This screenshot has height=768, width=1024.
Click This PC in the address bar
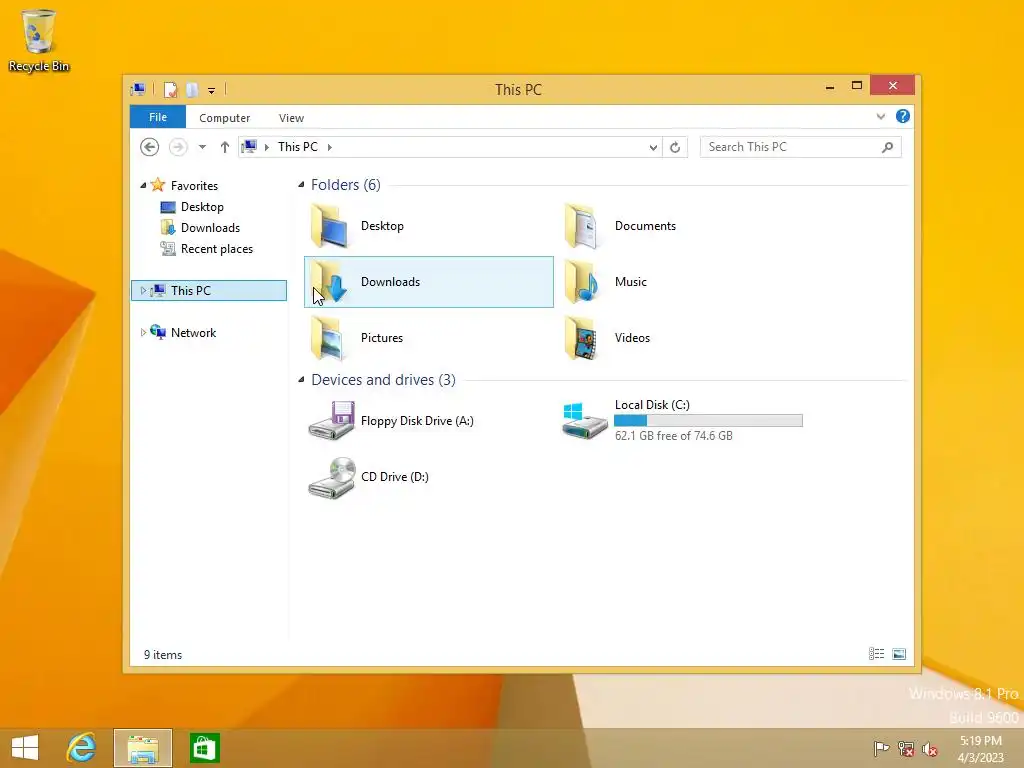click(298, 147)
